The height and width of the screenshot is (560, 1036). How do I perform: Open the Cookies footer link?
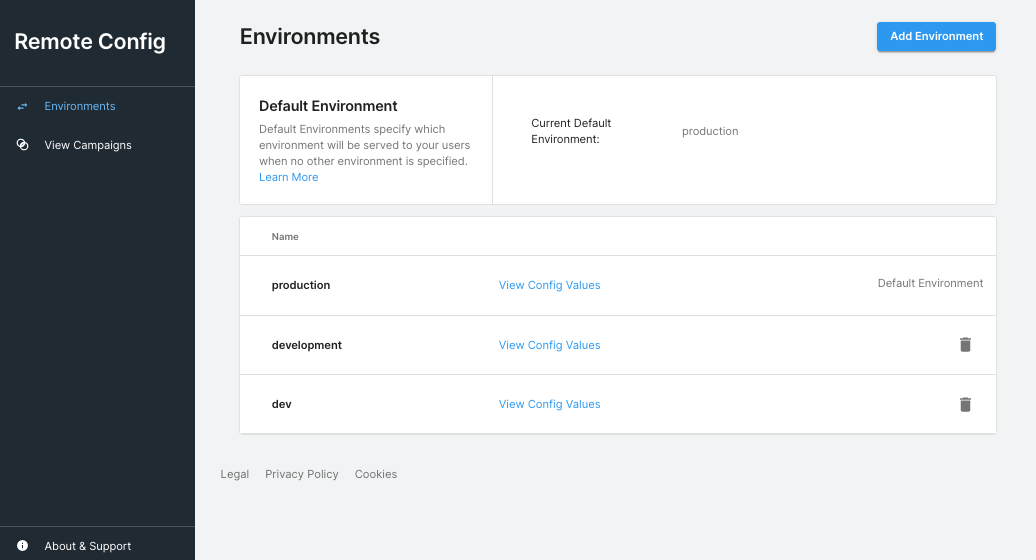[x=376, y=474]
